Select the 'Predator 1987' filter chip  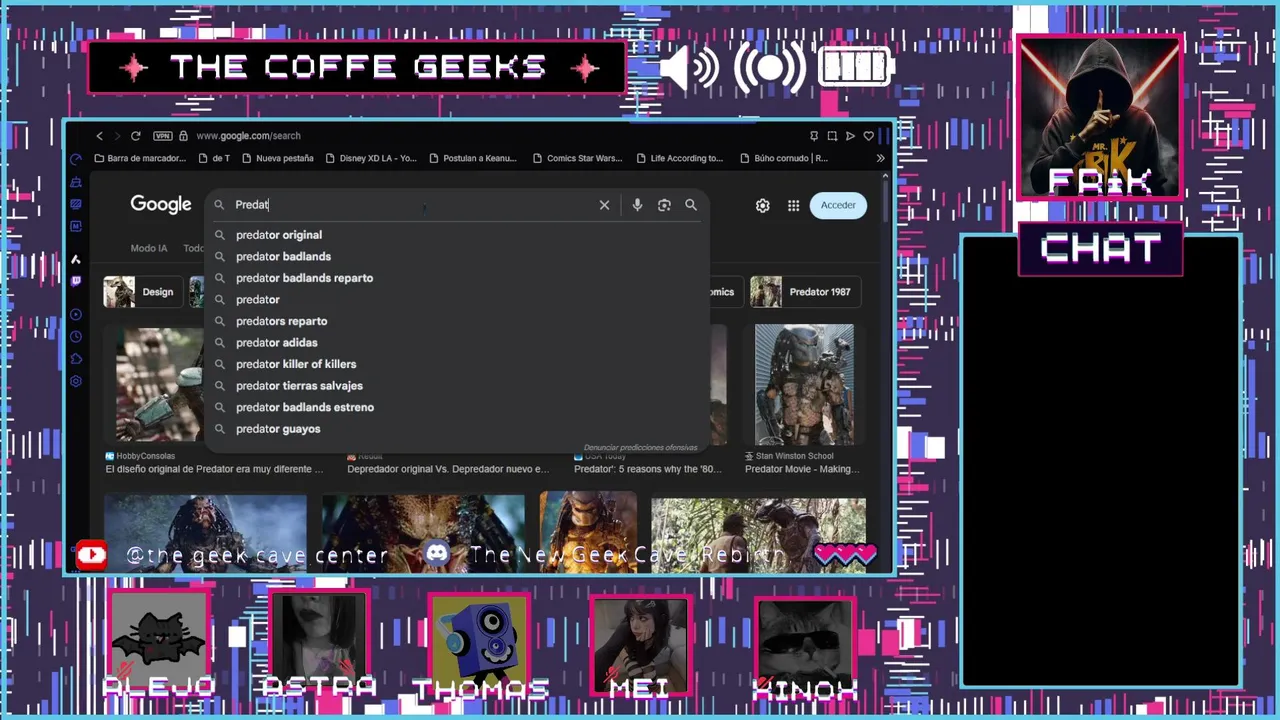coord(804,292)
